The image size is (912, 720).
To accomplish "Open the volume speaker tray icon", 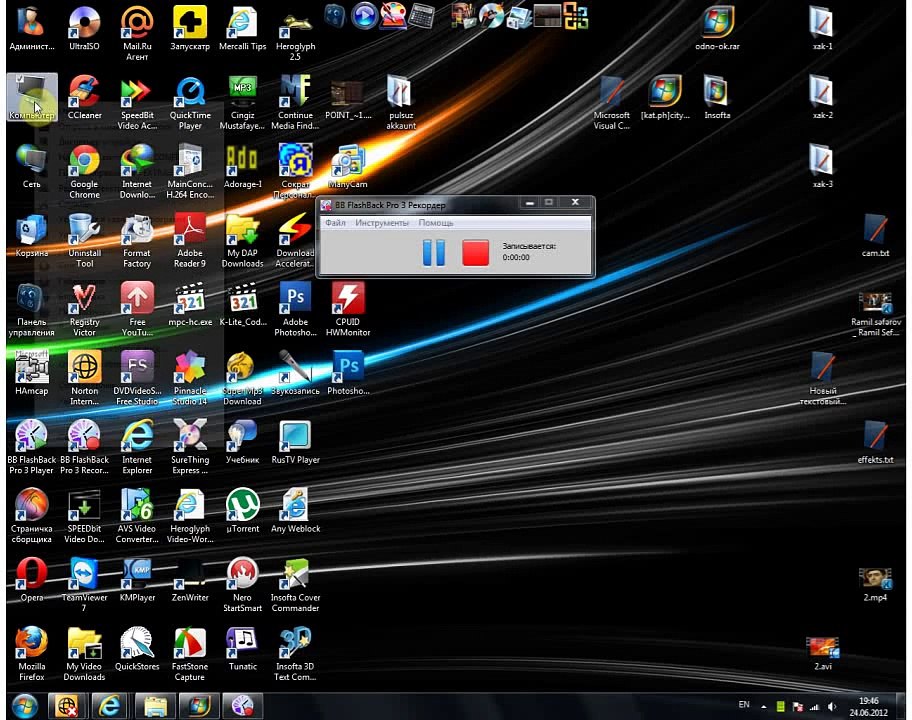I will (832, 707).
